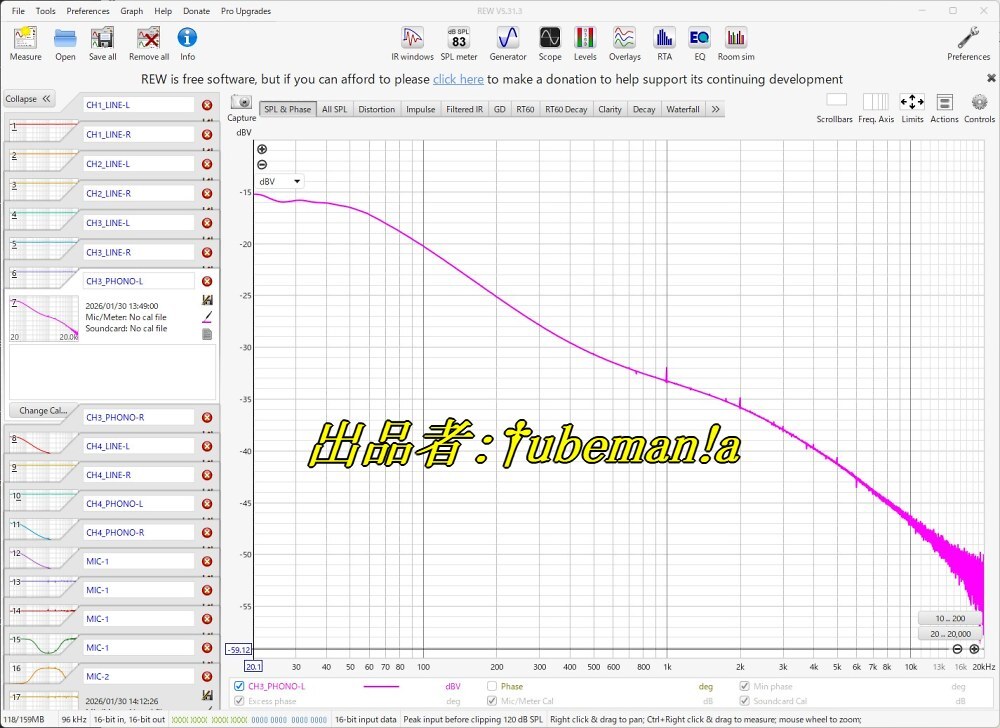
Task: Collapse the measurements panel
Action: pyautogui.click(x=28, y=99)
